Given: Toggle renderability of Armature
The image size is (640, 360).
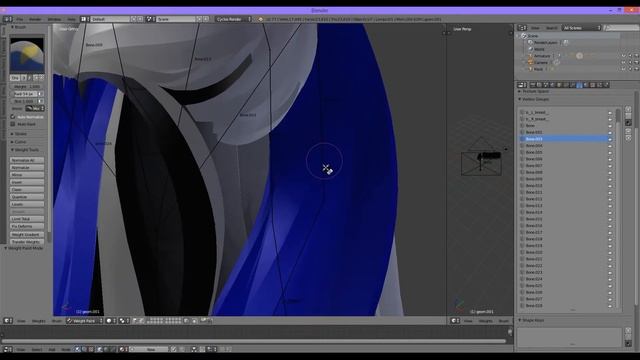Looking at the screenshot, I should pyautogui.click(x=636, y=56).
